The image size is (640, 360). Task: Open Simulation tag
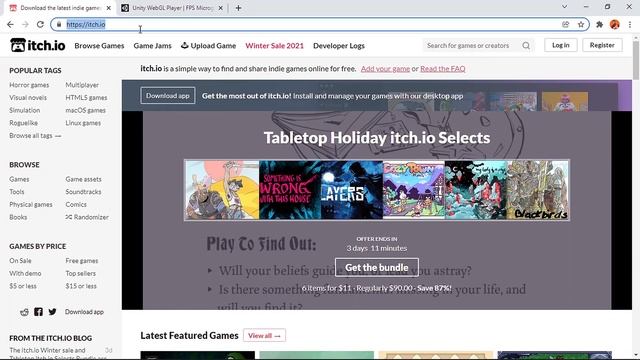click(x=24, y=110)
